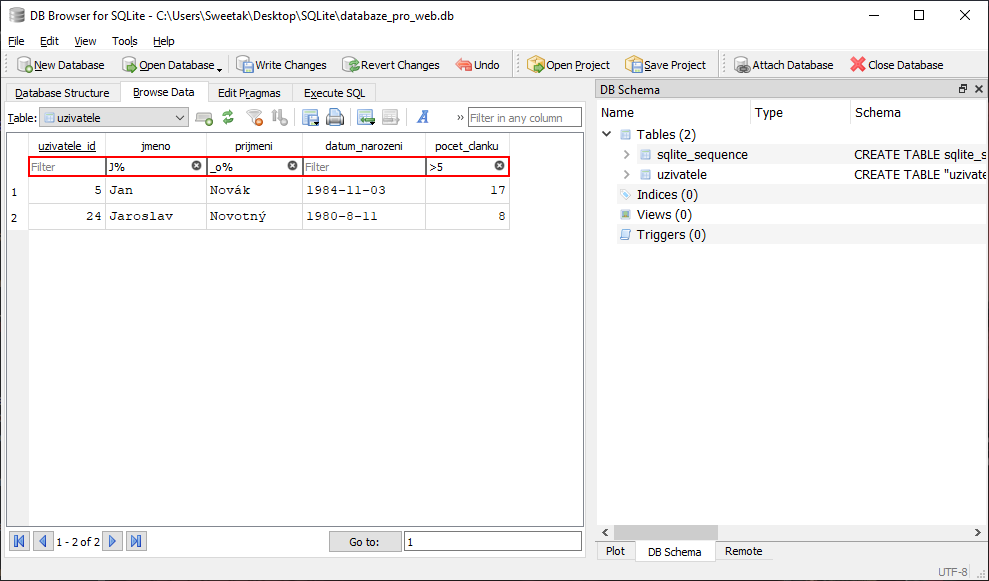The width and height of the screenshot is (989, 581).
Task: Sort by the jmeno column header
Action: tap(156, 146)
